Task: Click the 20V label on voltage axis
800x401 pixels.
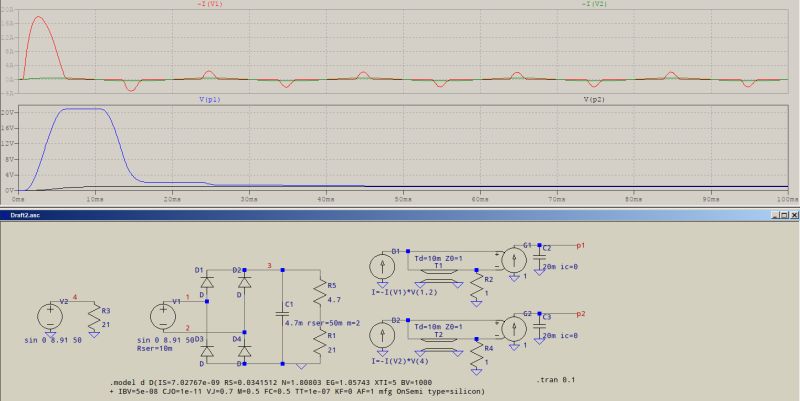Action: 9,112
